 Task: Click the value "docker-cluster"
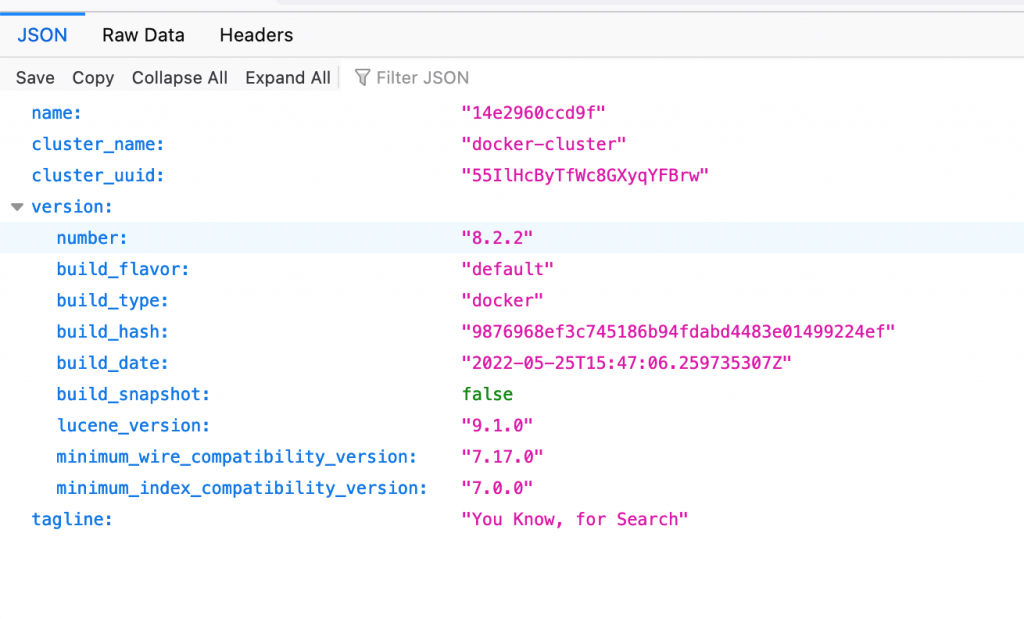coord(543,144)
